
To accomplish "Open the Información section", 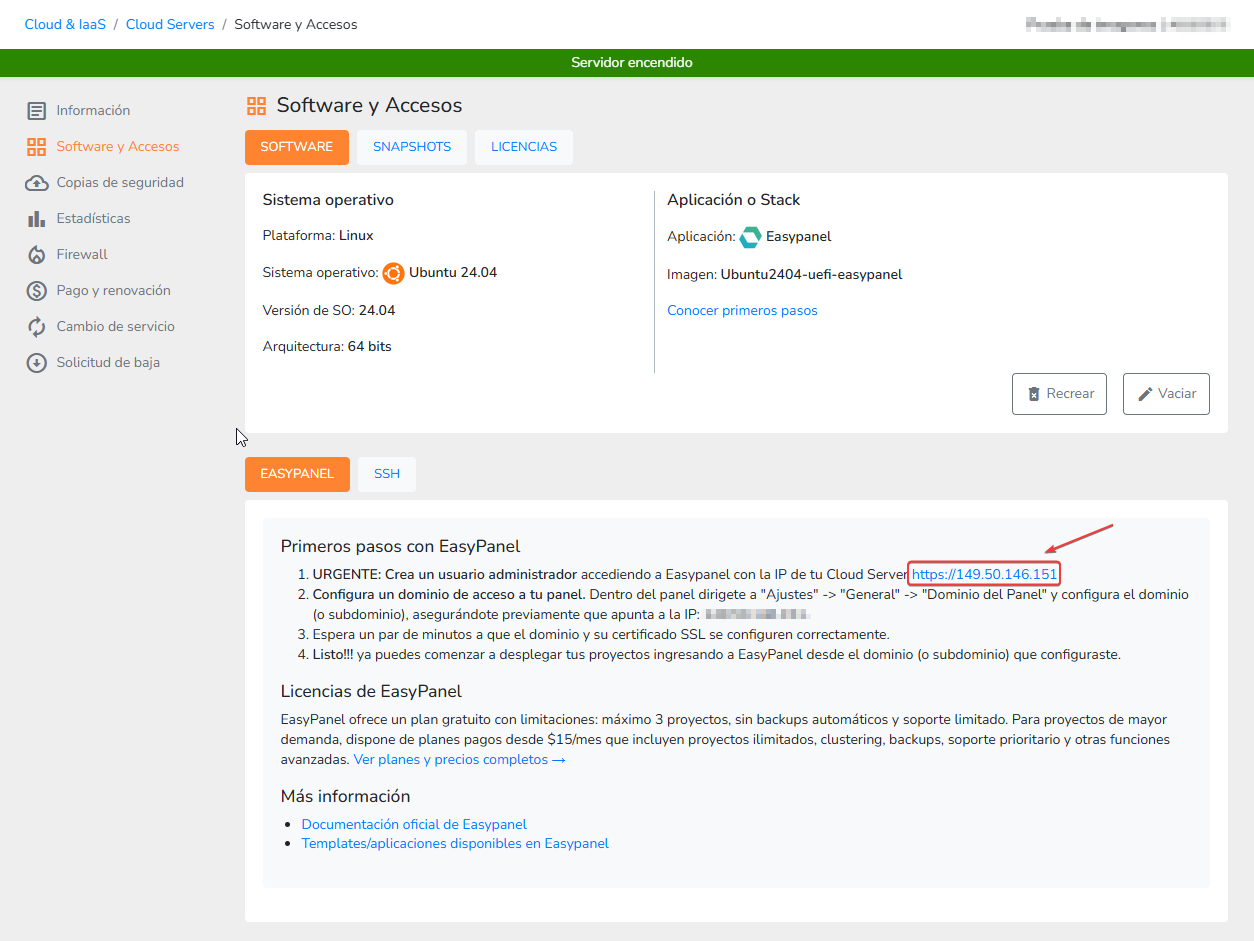I will [x=93, y=111].
